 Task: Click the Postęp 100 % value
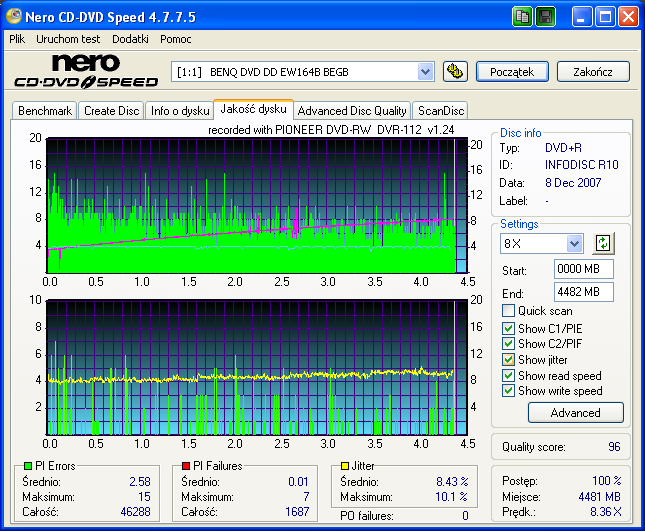coord(607,480)
